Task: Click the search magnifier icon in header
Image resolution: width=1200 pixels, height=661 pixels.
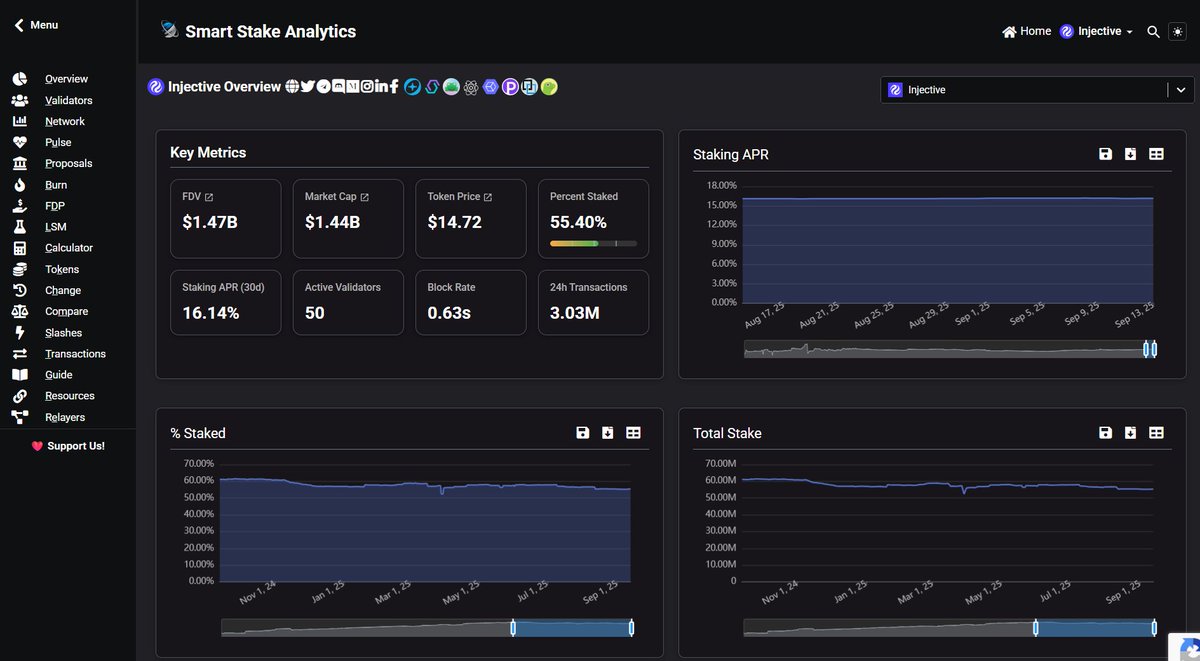Action: coord(1153,32)
